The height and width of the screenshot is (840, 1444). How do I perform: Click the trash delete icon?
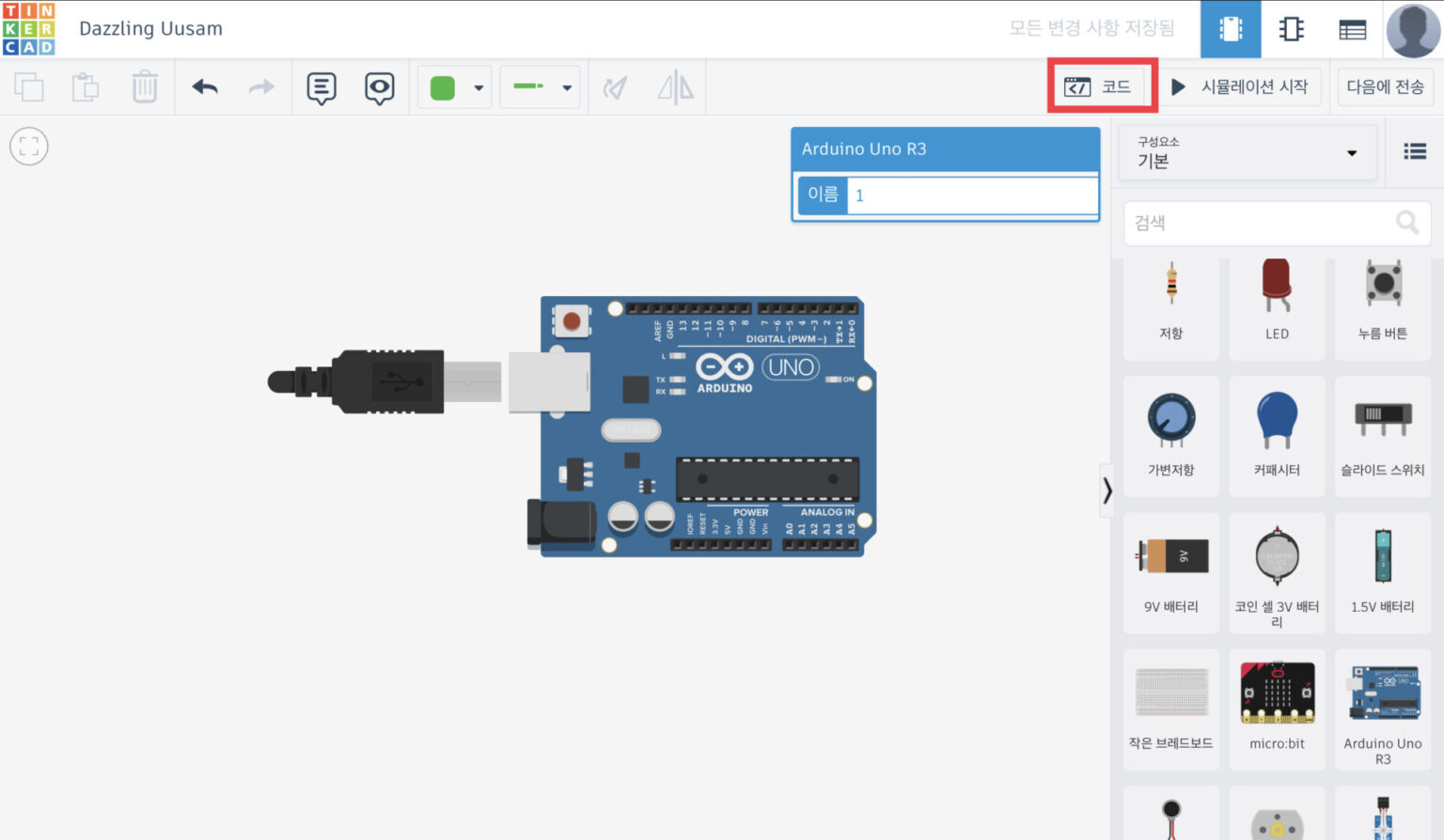pos(145,87)
